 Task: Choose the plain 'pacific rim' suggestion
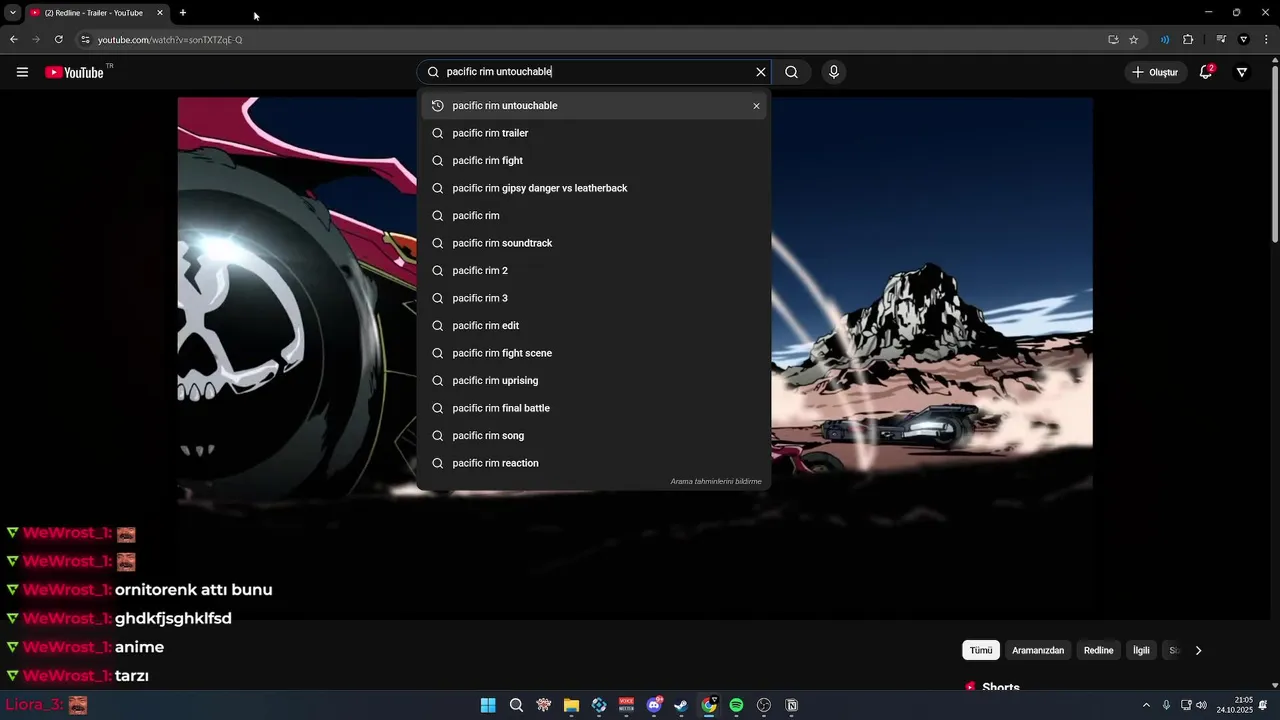click(594, 216)
